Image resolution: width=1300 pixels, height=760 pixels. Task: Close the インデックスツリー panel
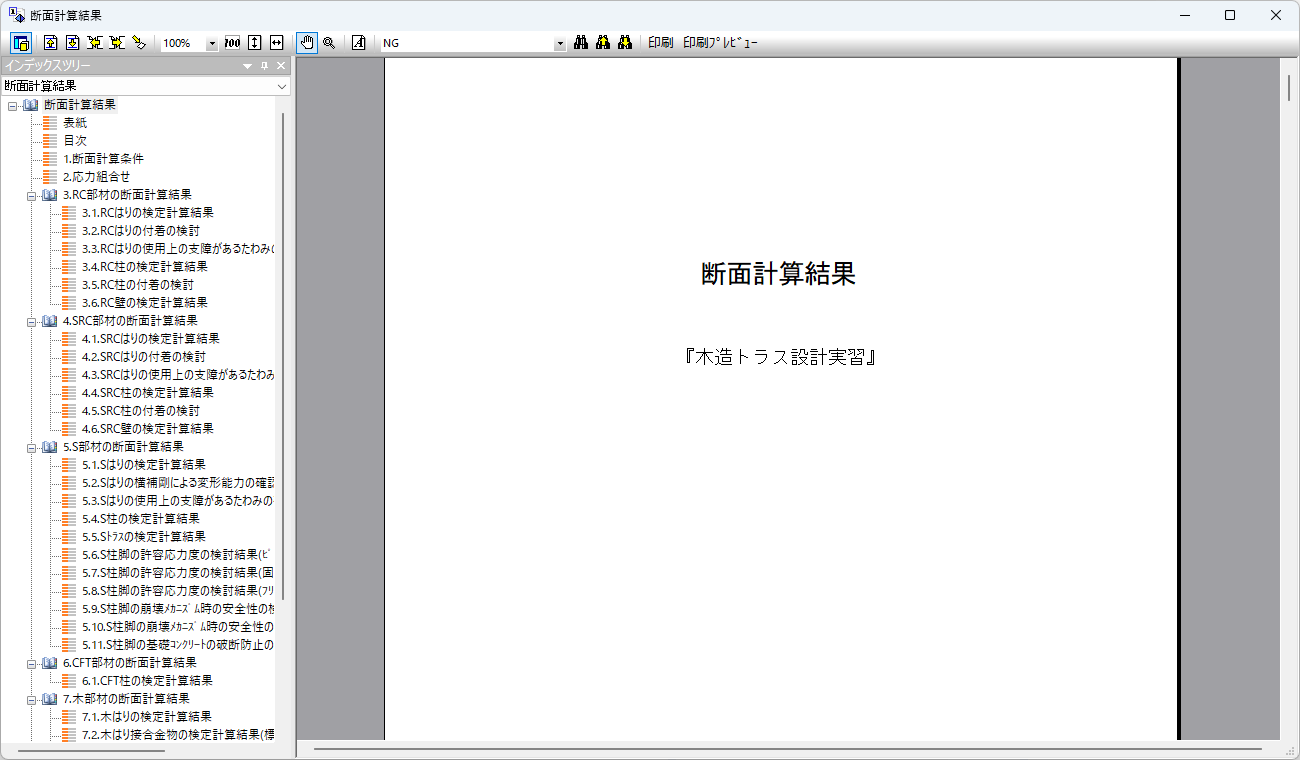click(x=281, y=66)
